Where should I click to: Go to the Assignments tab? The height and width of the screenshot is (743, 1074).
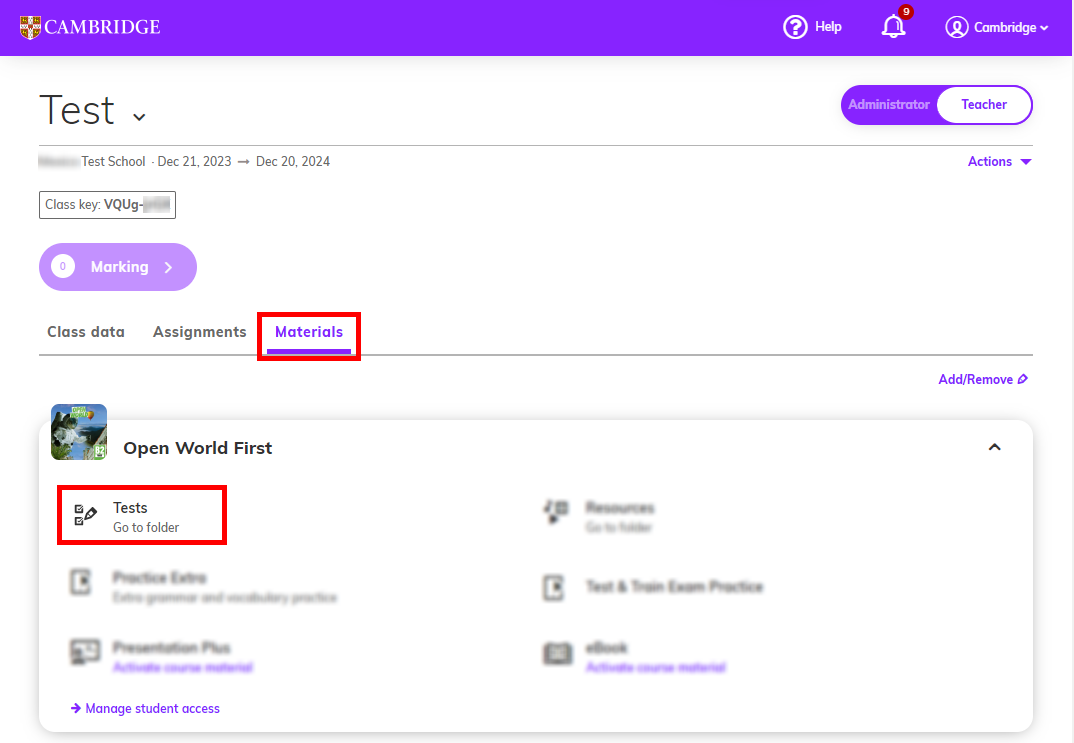click(199, 332)
